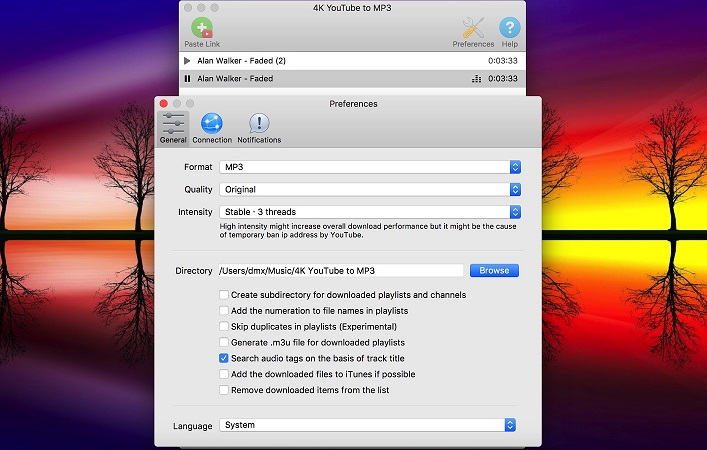707x450 pixels.
Task: Open Preferences from the main toolbar
Action: click(473, 28)
